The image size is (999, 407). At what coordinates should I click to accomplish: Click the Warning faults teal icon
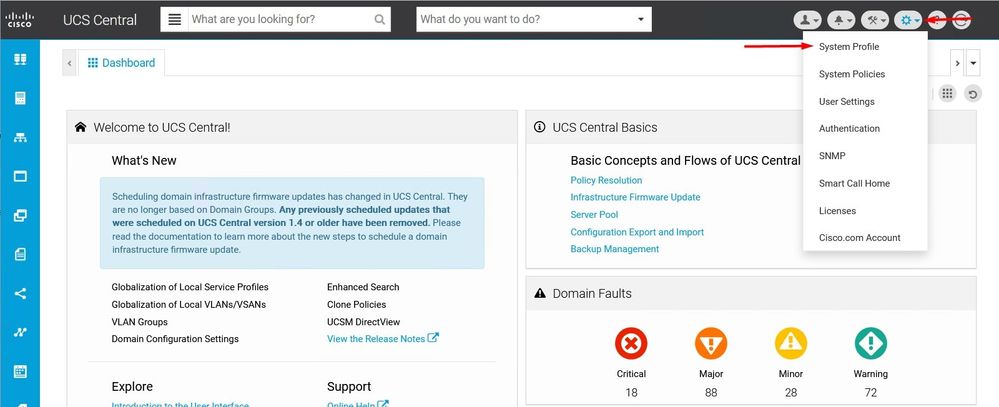pyautogui.click(x=870, y=343)
